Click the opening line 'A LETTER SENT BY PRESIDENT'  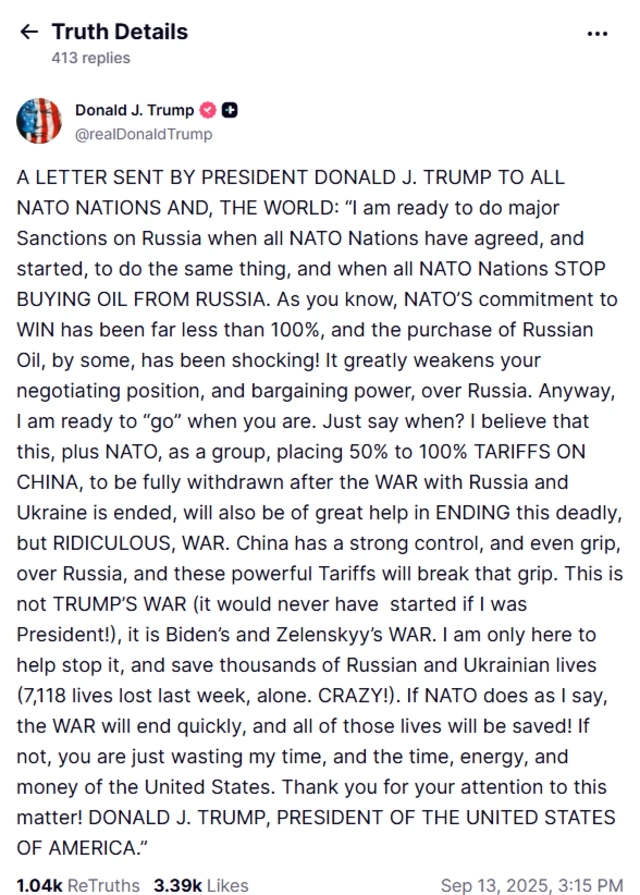pos(163,178)
